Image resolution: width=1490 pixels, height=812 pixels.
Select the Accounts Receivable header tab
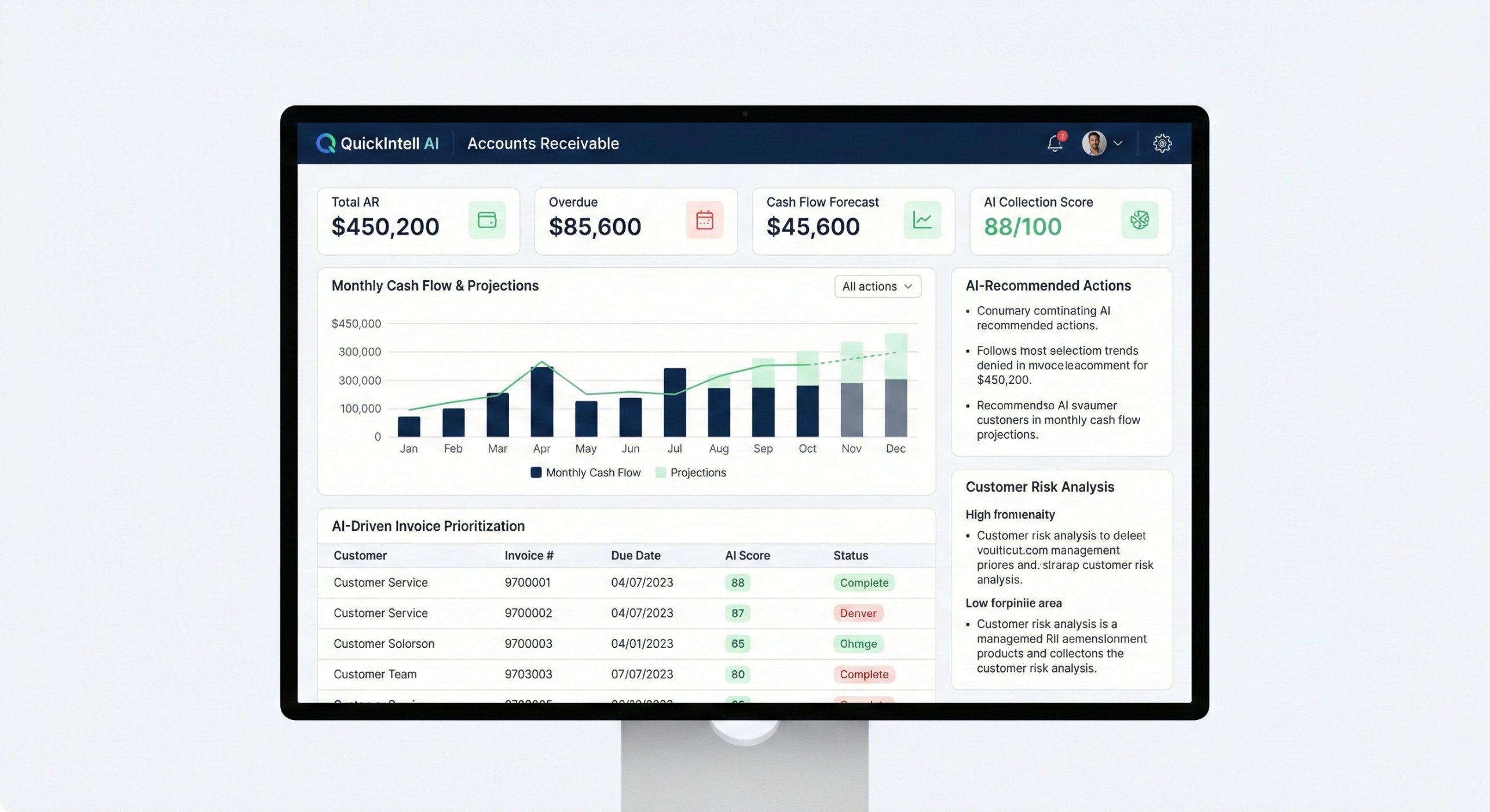tap(543, 144)
